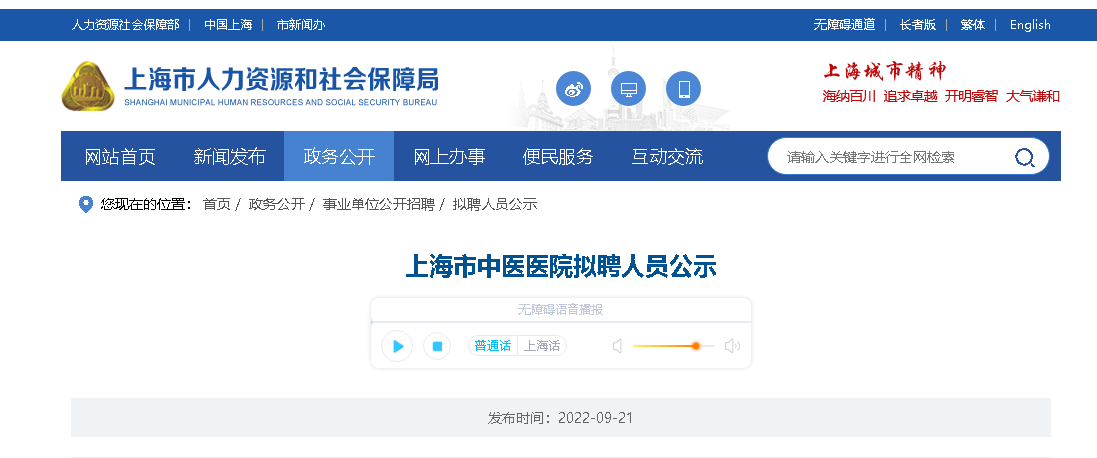1097x458 pixels.
Task: Open the mobile phone version icon
Action: point(684,90)
